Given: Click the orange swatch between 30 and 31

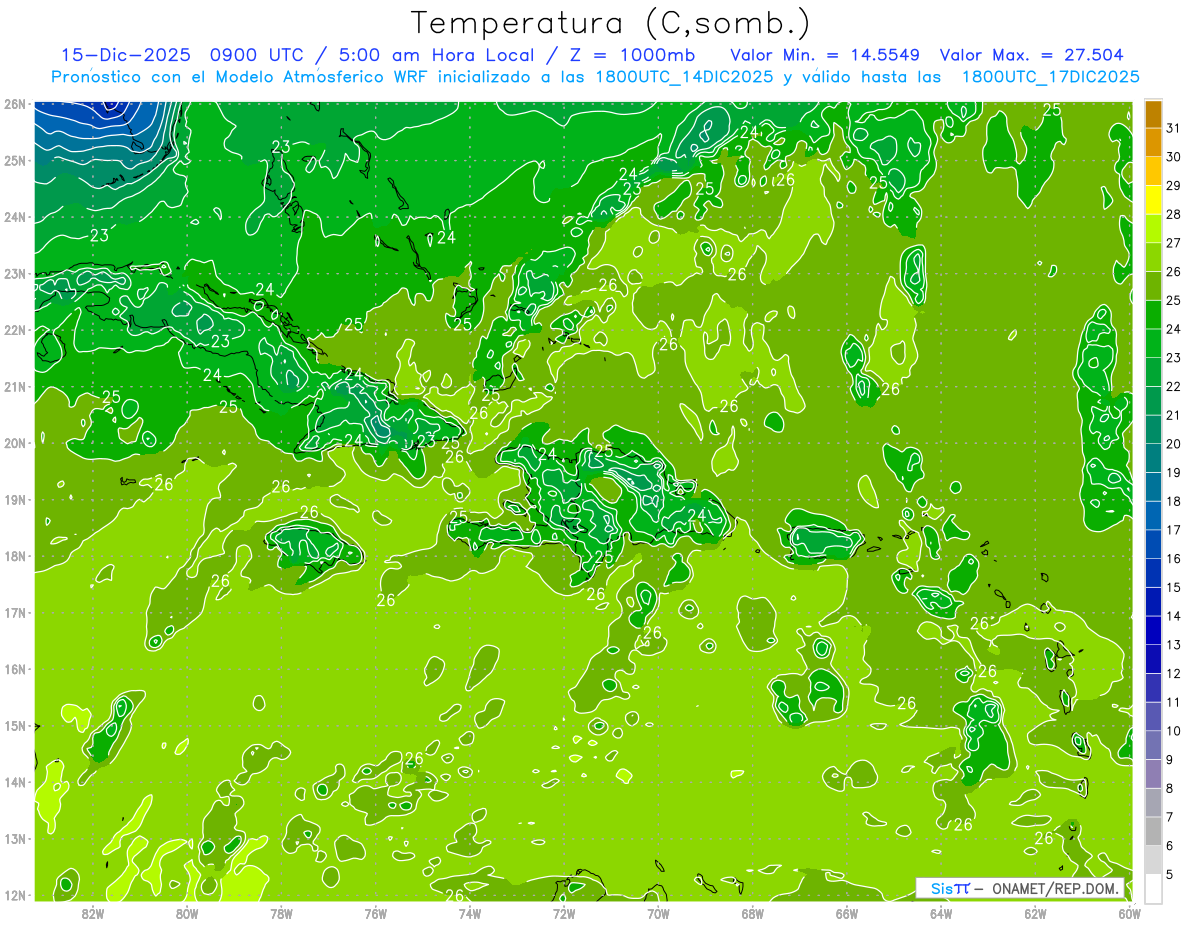Looking at the screenshot, I should [x=1153, y=143].
